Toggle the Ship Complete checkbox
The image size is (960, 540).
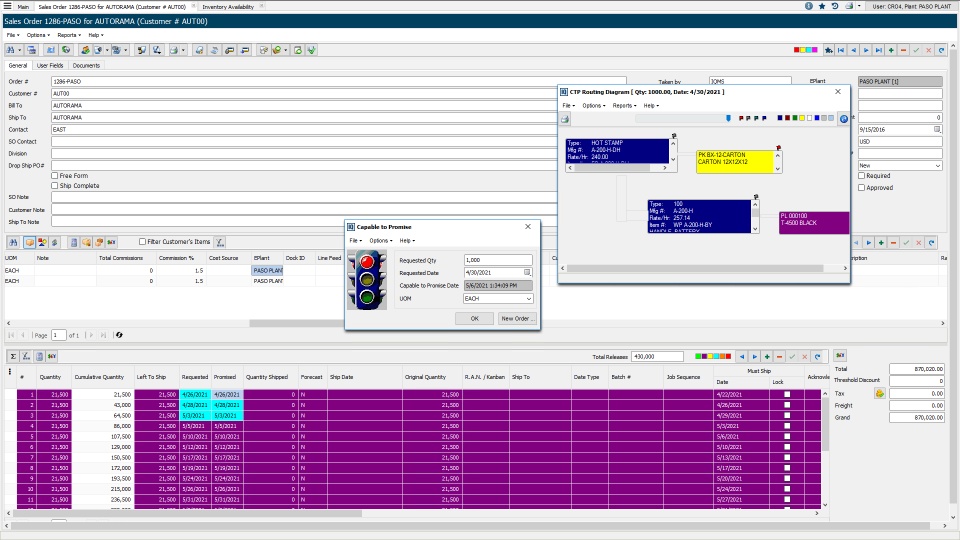(x=54, y=186)
